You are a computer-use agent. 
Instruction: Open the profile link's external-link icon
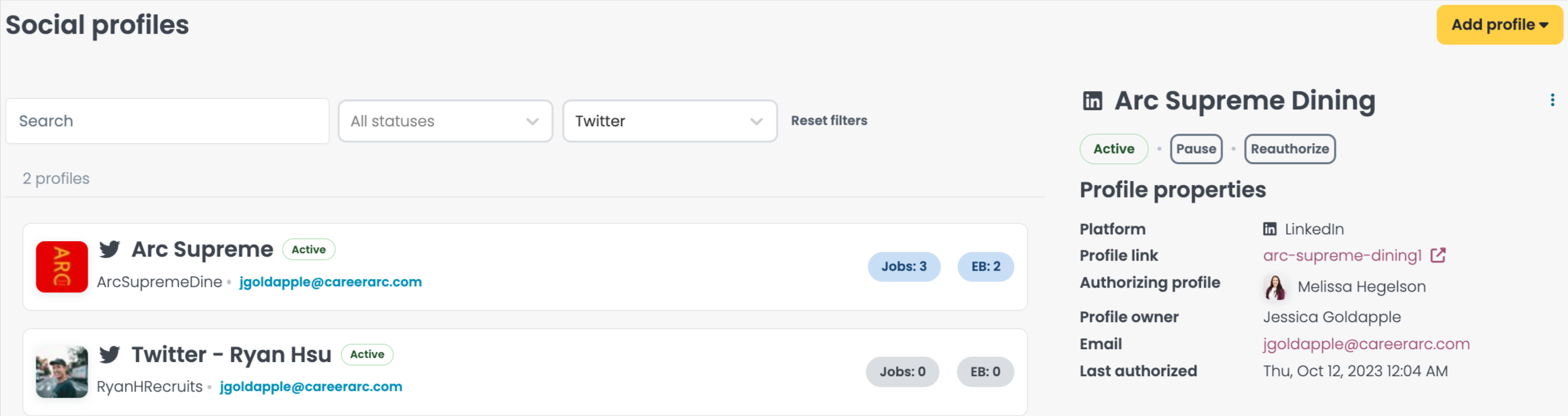tap(1438, 255)
